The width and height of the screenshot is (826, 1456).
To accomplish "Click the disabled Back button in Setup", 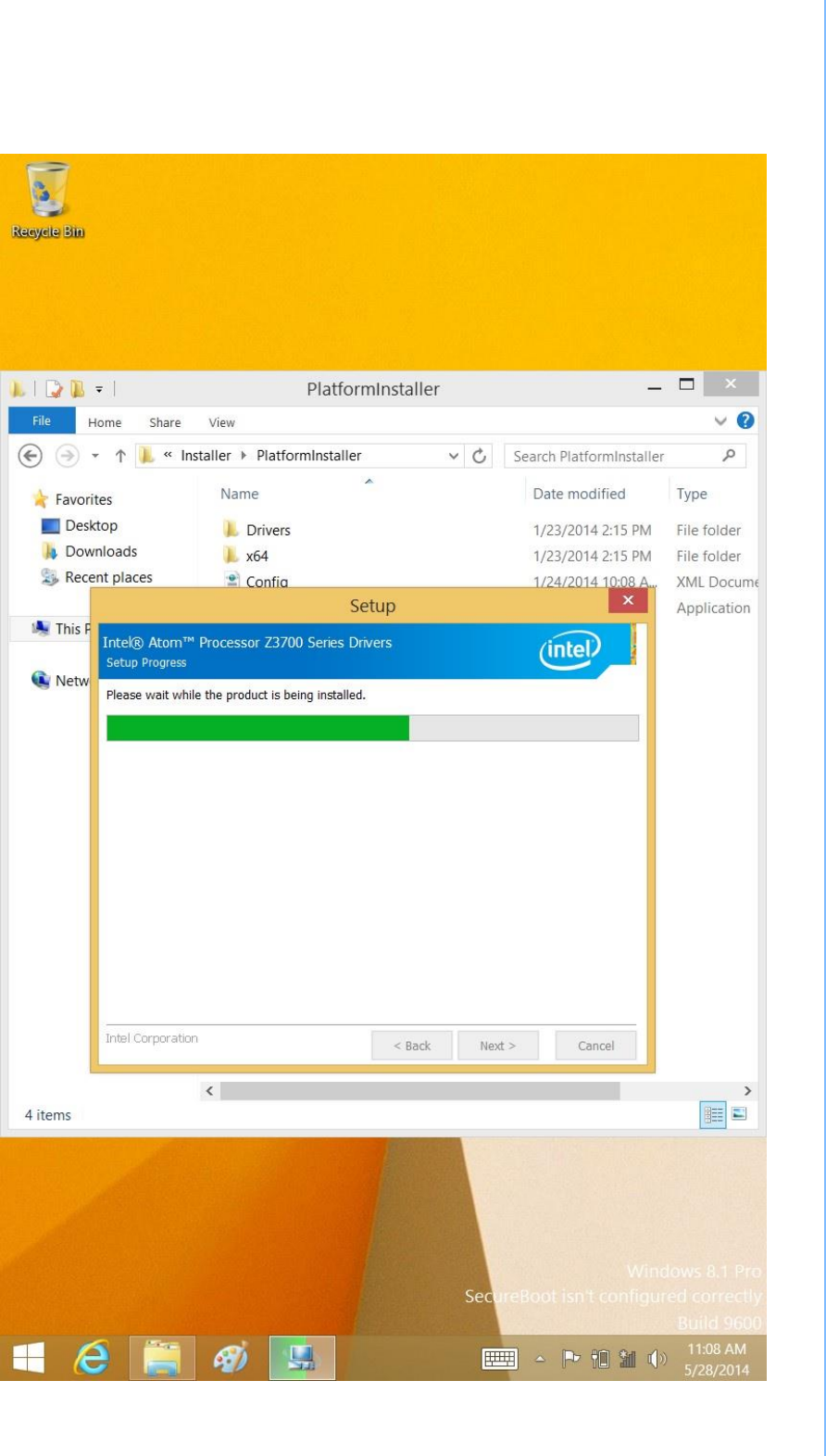I will coord(412,1046).
